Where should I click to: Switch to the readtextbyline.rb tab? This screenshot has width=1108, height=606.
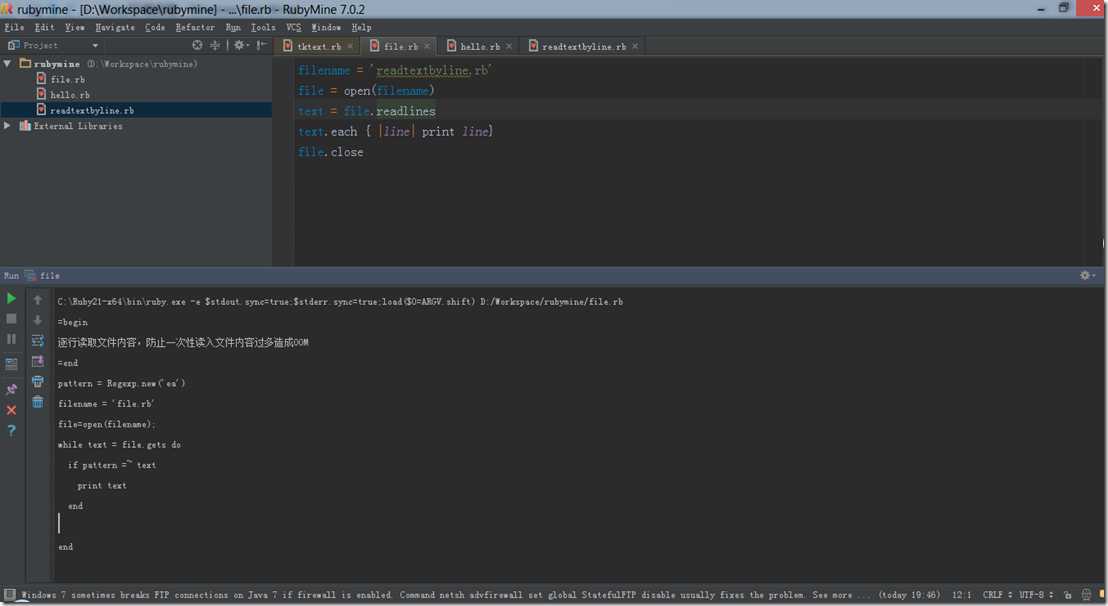coord(584,47)
